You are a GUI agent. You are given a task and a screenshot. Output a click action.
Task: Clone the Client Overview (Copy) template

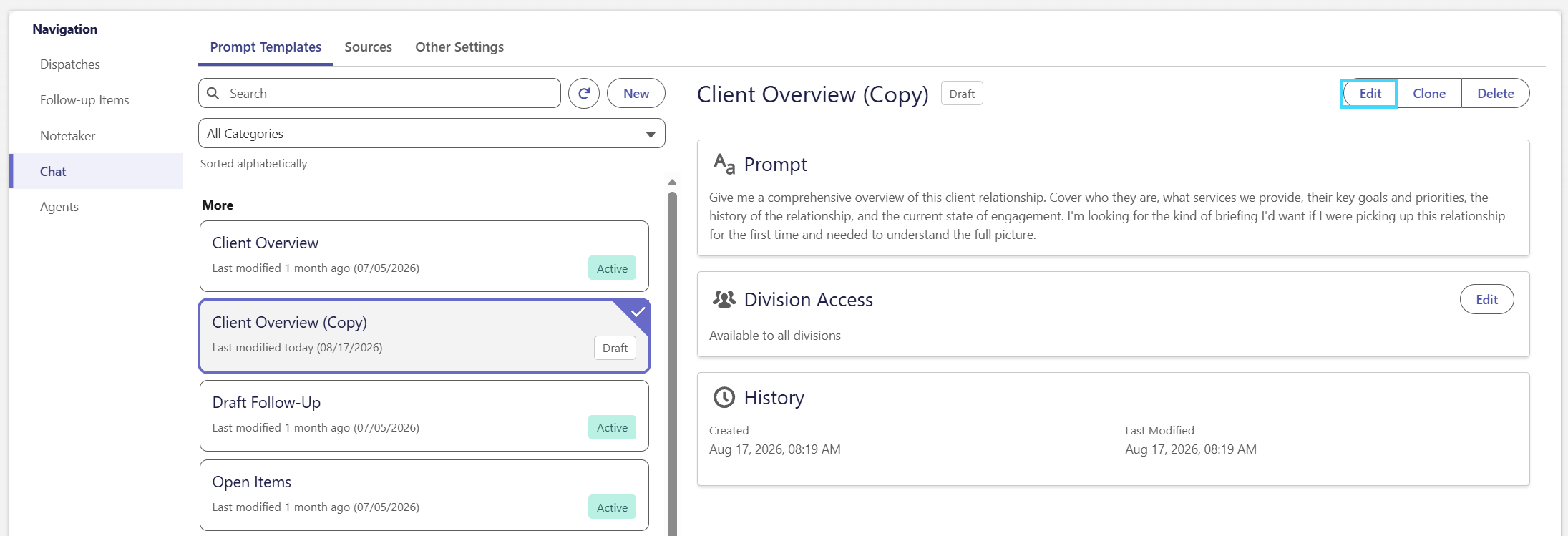pyautogui.click(x=1429, y=94)
